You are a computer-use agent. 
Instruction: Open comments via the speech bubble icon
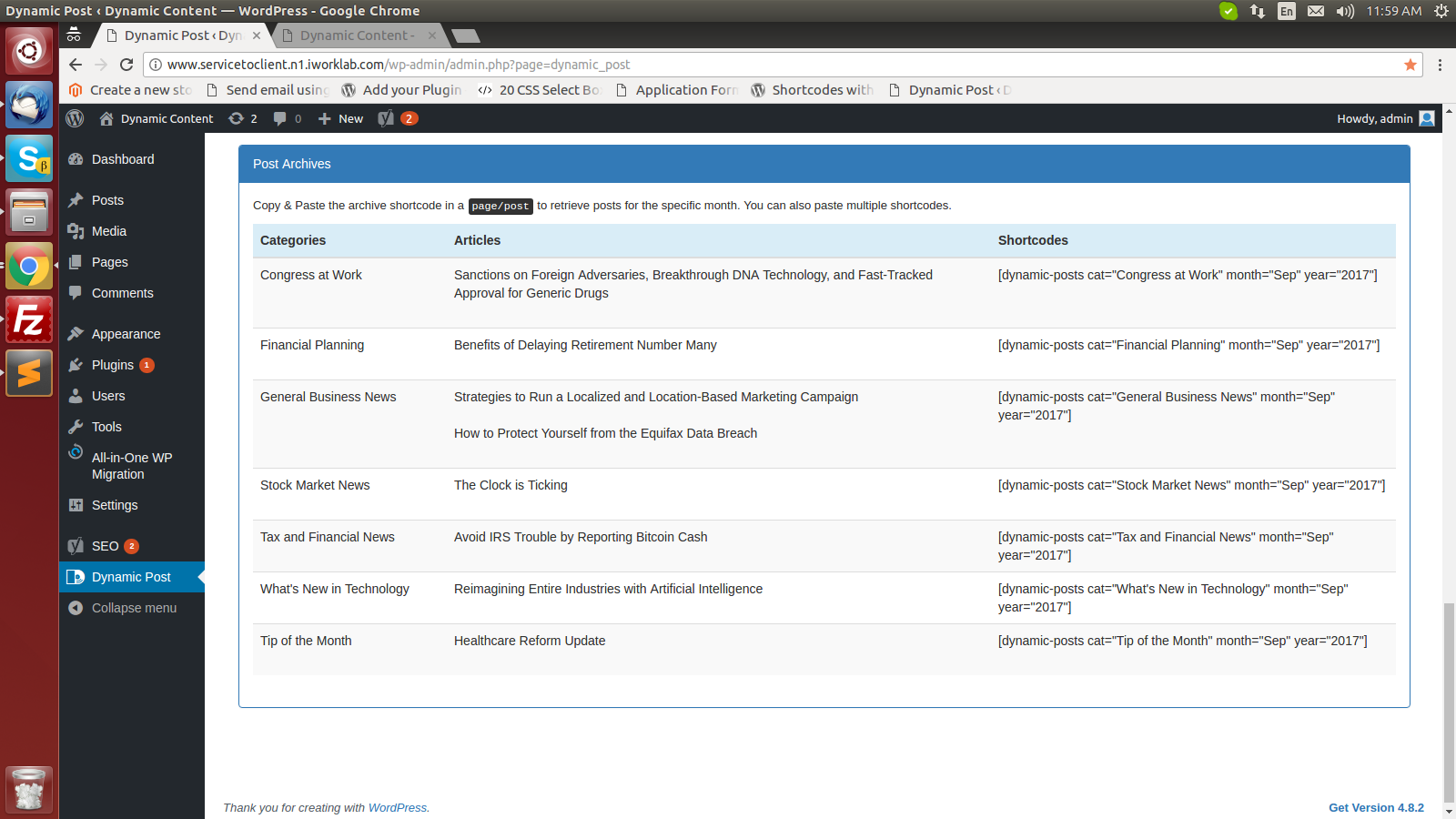click(280, 118)
